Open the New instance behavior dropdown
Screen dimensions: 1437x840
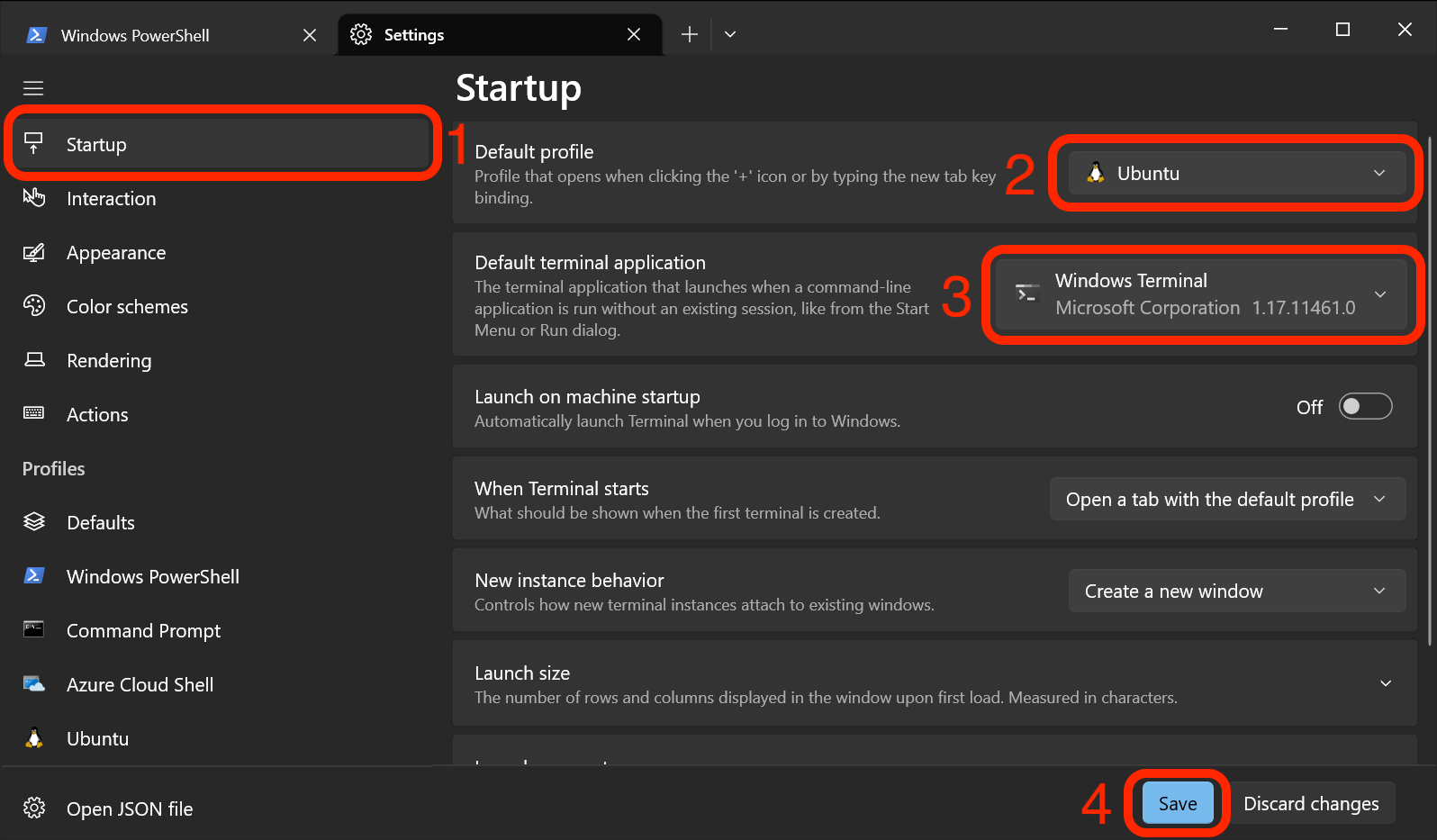pos(1236,592)
